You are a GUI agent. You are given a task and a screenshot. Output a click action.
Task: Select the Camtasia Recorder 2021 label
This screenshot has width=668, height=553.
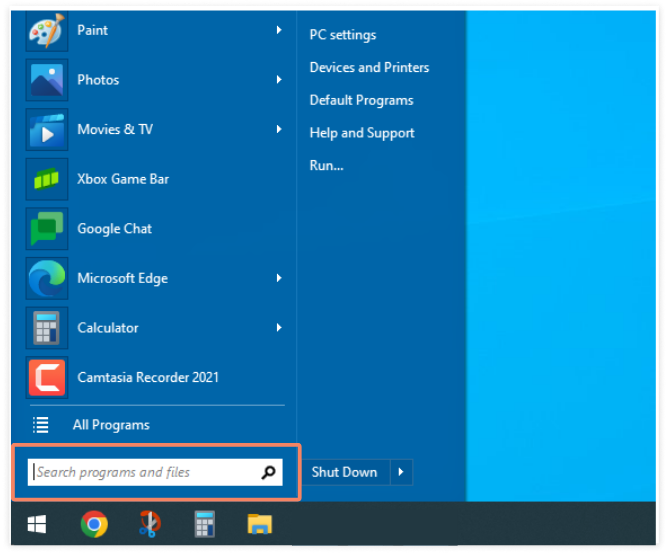click(x=148, y=377)
